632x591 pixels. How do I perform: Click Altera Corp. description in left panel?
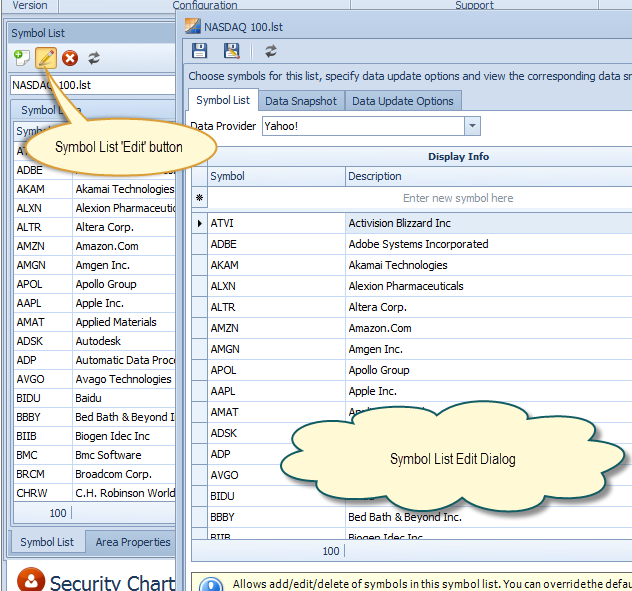[x=124, y=227]
